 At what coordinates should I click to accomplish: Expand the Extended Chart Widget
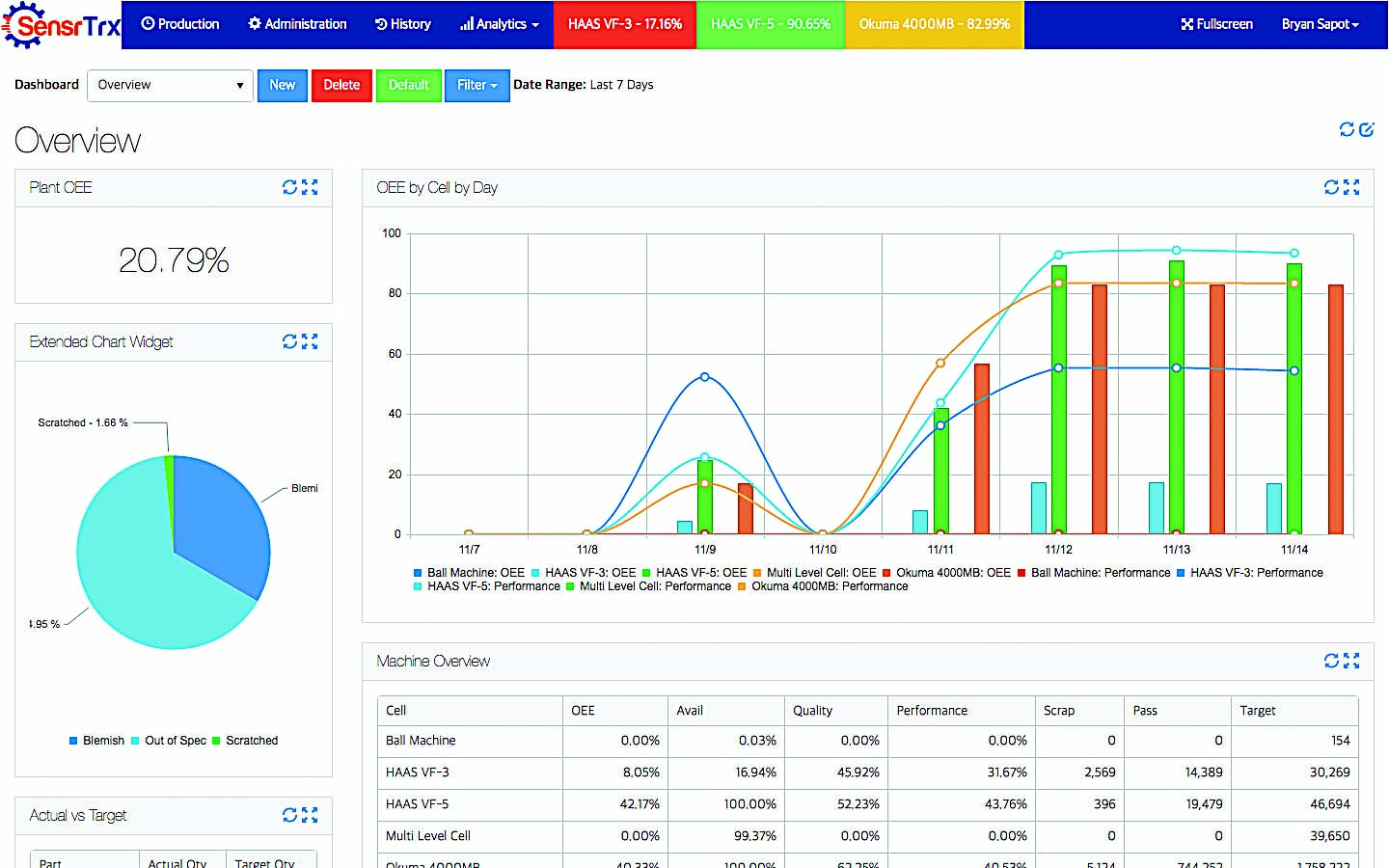pos(310,341)
